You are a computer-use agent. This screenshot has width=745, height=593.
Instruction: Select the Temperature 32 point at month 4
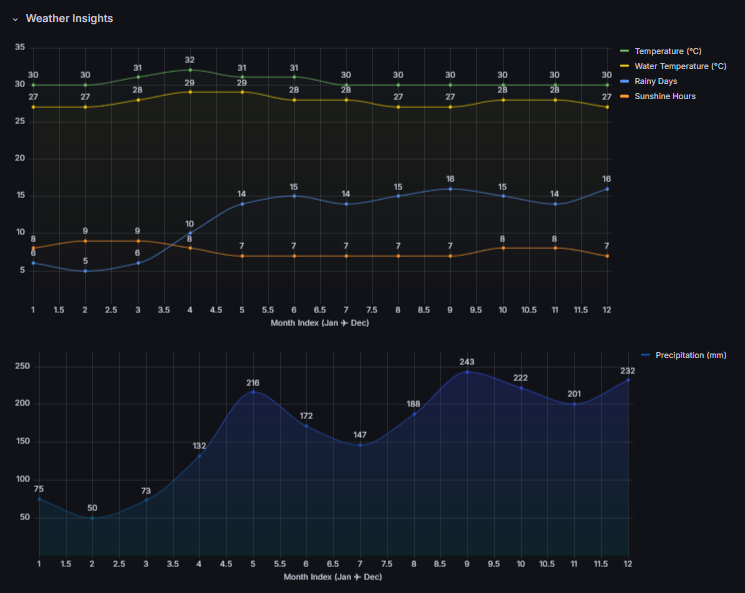click(190, 70)
